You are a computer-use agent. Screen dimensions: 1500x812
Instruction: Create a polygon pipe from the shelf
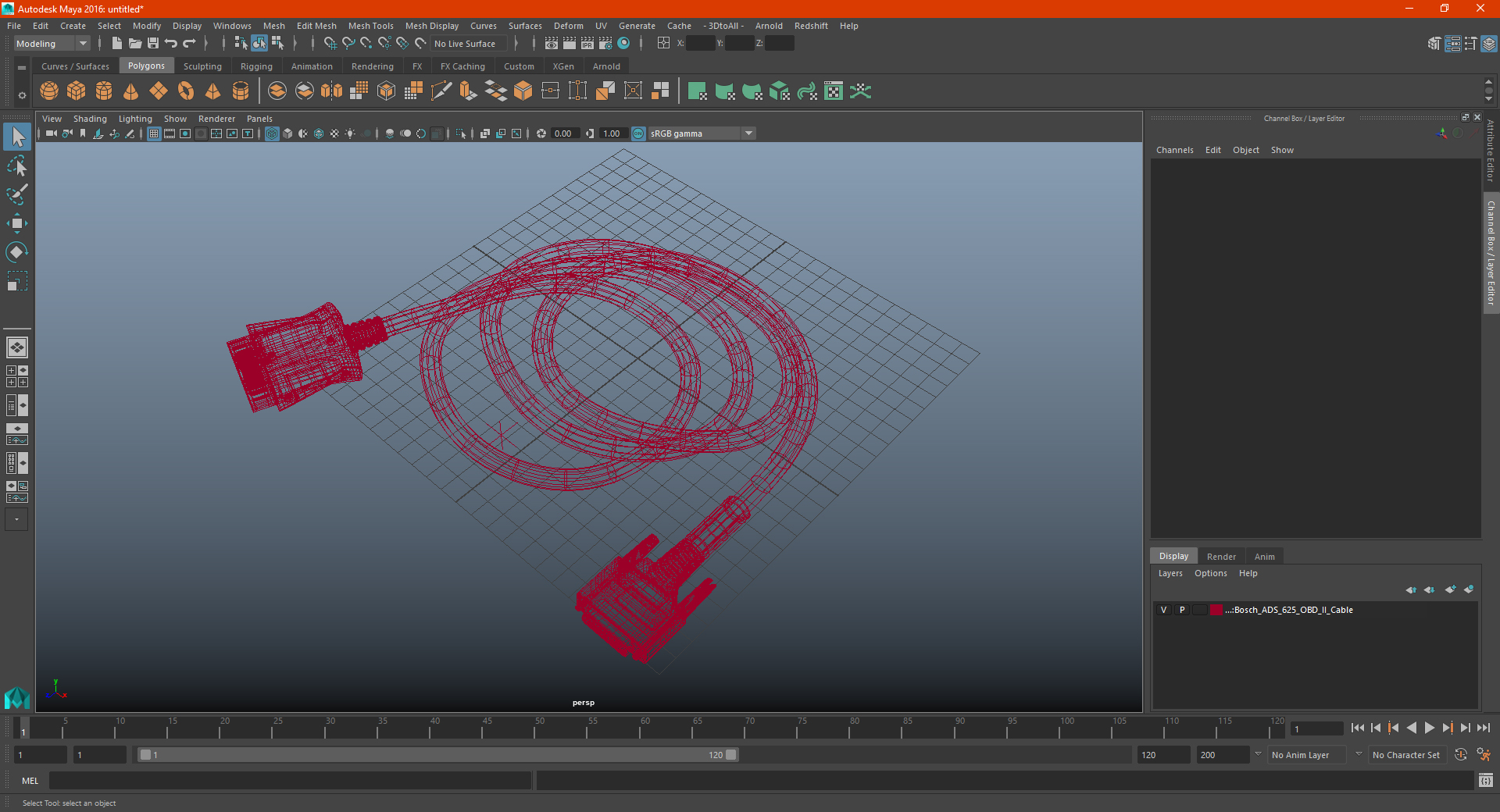(241, 91)
